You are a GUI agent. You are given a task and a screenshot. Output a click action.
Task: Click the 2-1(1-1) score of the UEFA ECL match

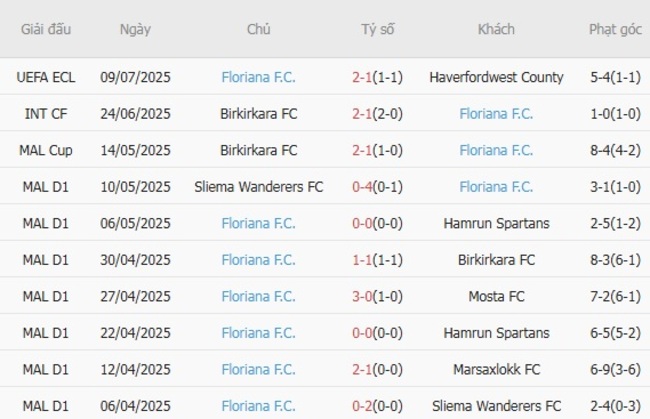[378, 77]
